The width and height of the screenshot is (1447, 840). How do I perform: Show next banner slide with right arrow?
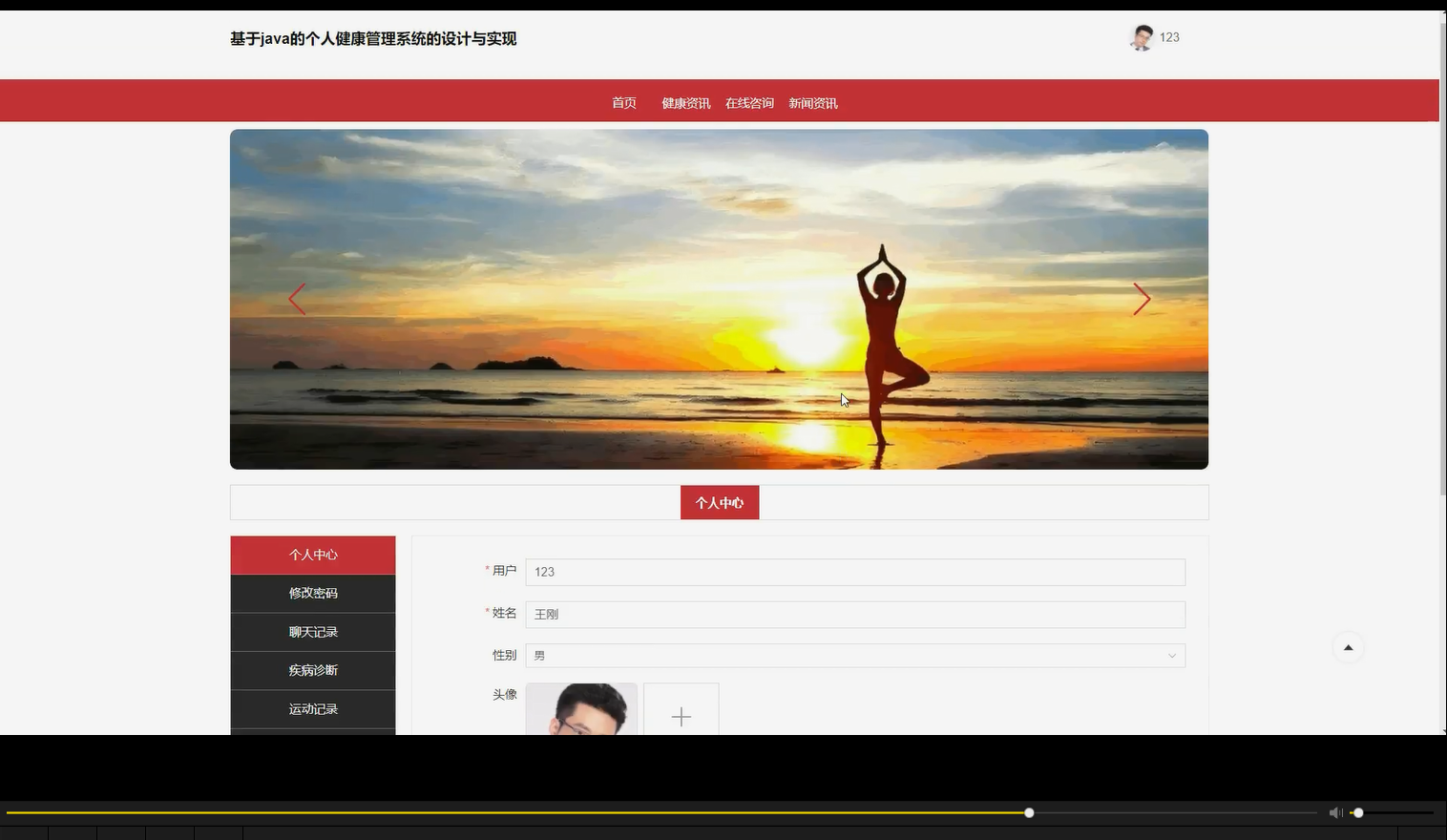(1142, 299)
